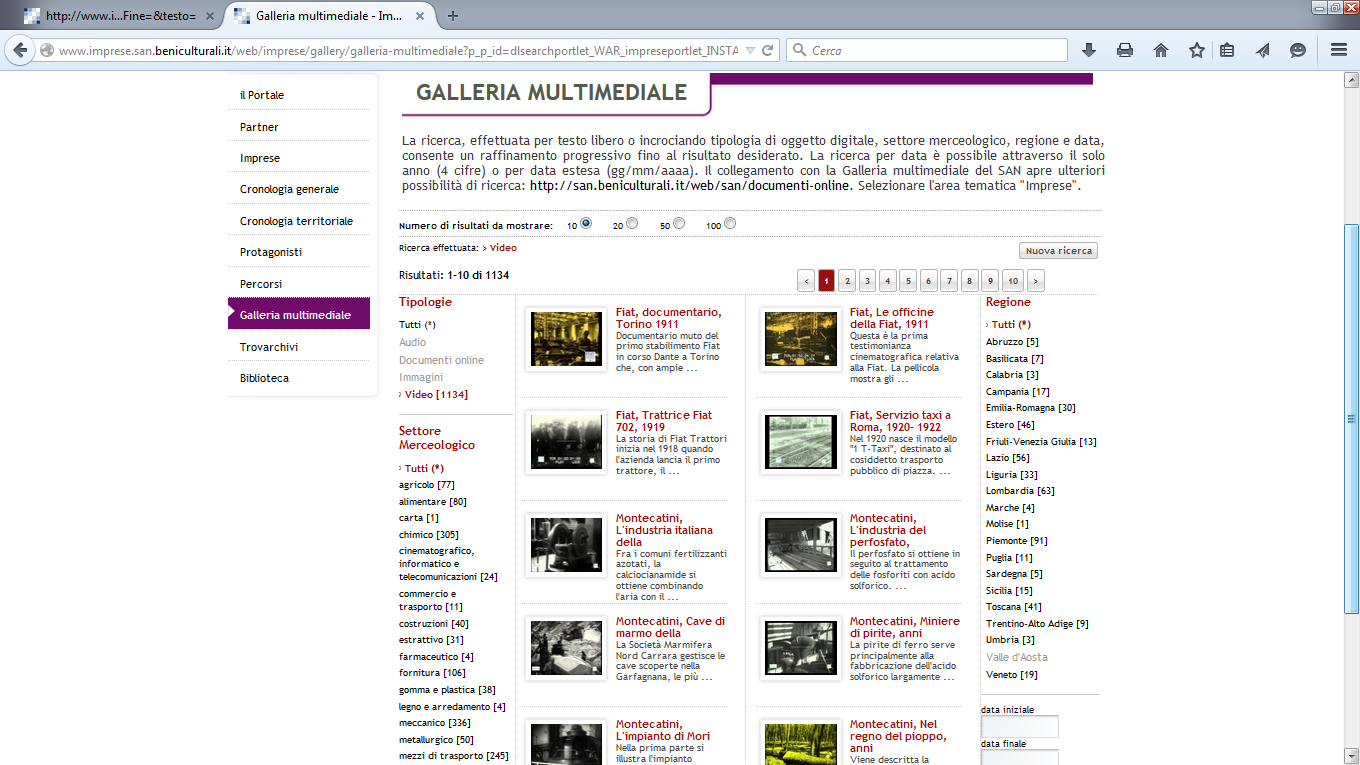Select Tutti under Tipologie
This screenshot has width=1360, height=765.
tap(417, 324)
